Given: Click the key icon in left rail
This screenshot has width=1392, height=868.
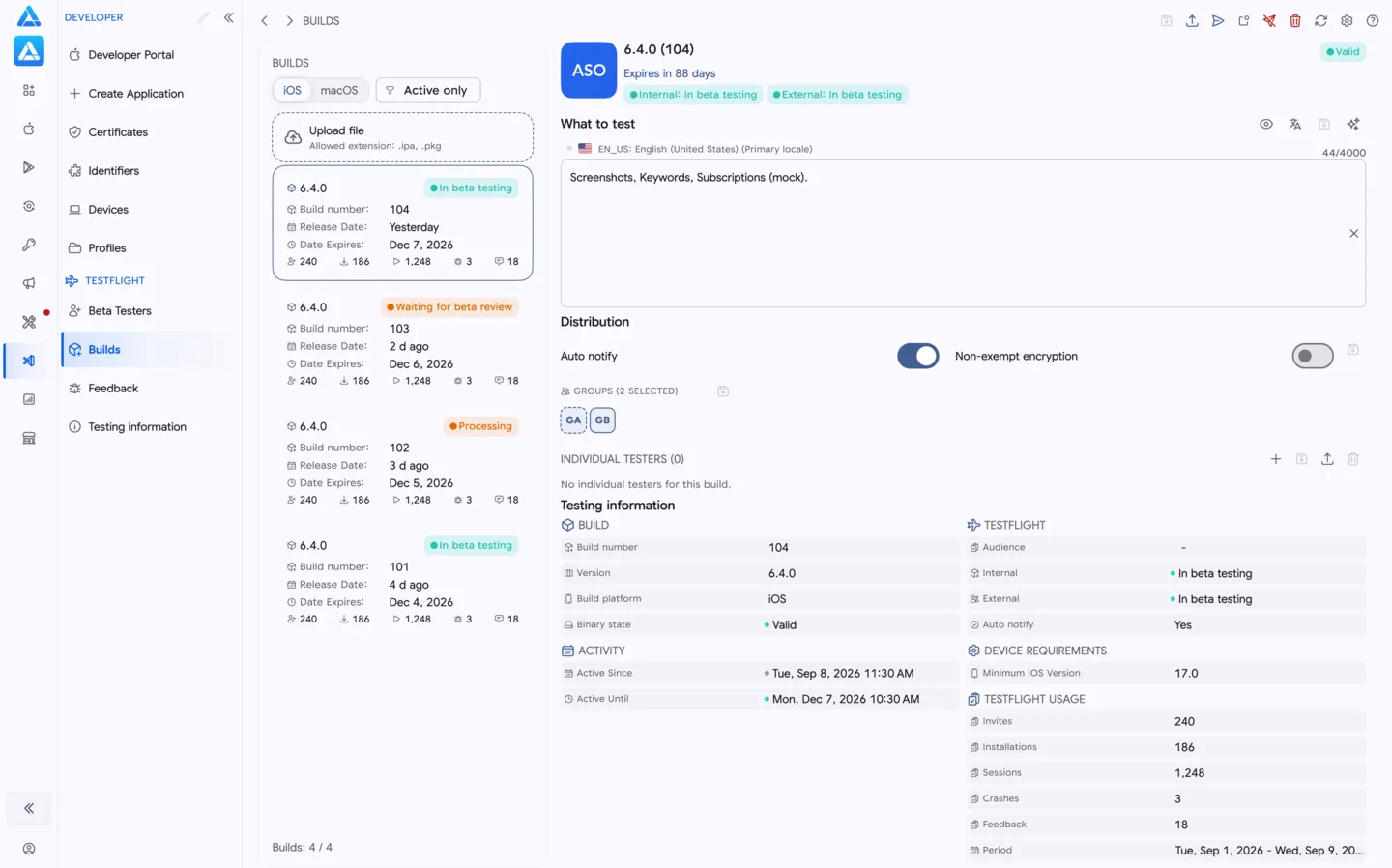Looking at the screenshot, I should tap(29, 245).
